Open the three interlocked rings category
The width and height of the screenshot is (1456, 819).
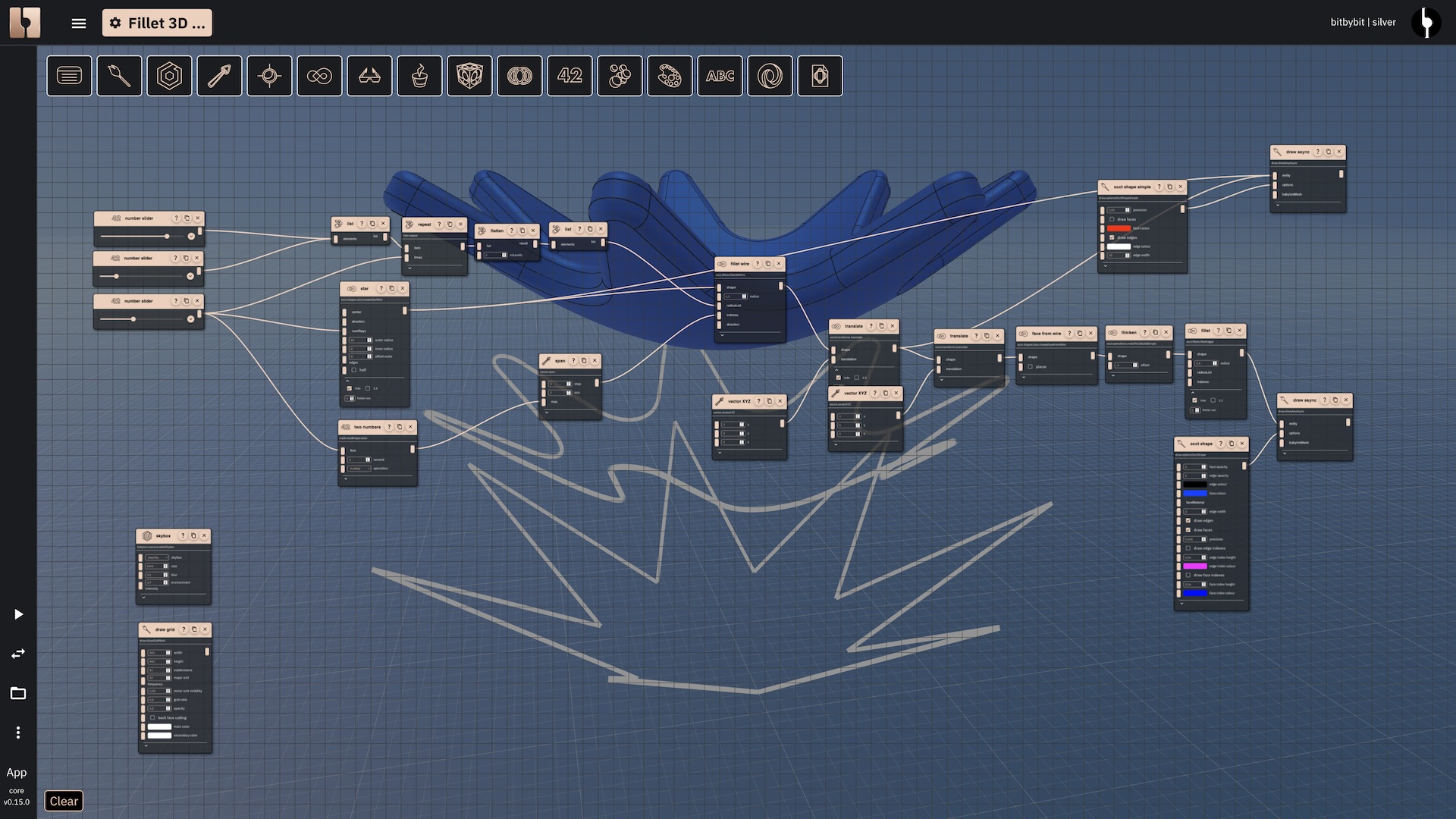(x=519, y=76)
